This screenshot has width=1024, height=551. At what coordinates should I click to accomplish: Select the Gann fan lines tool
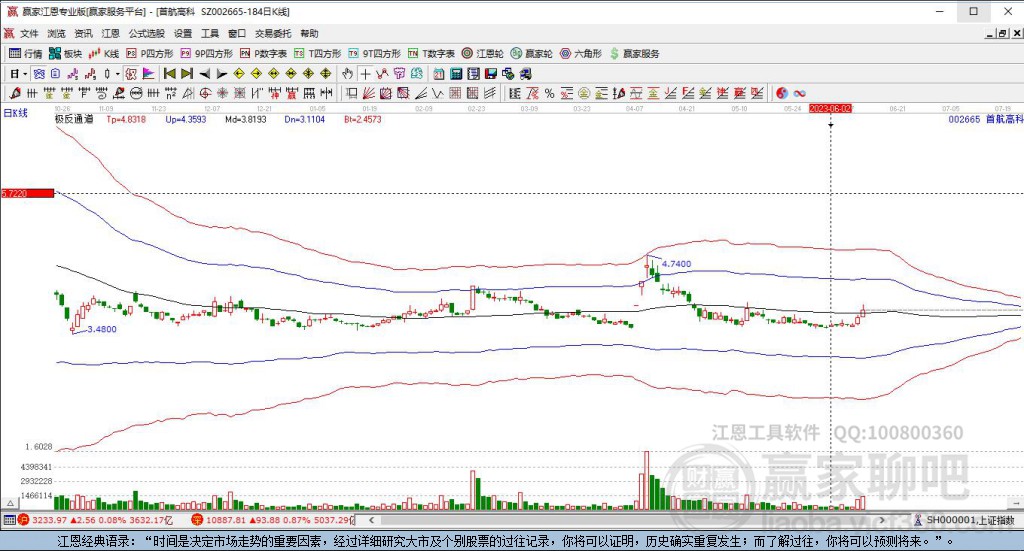(368, 93)
